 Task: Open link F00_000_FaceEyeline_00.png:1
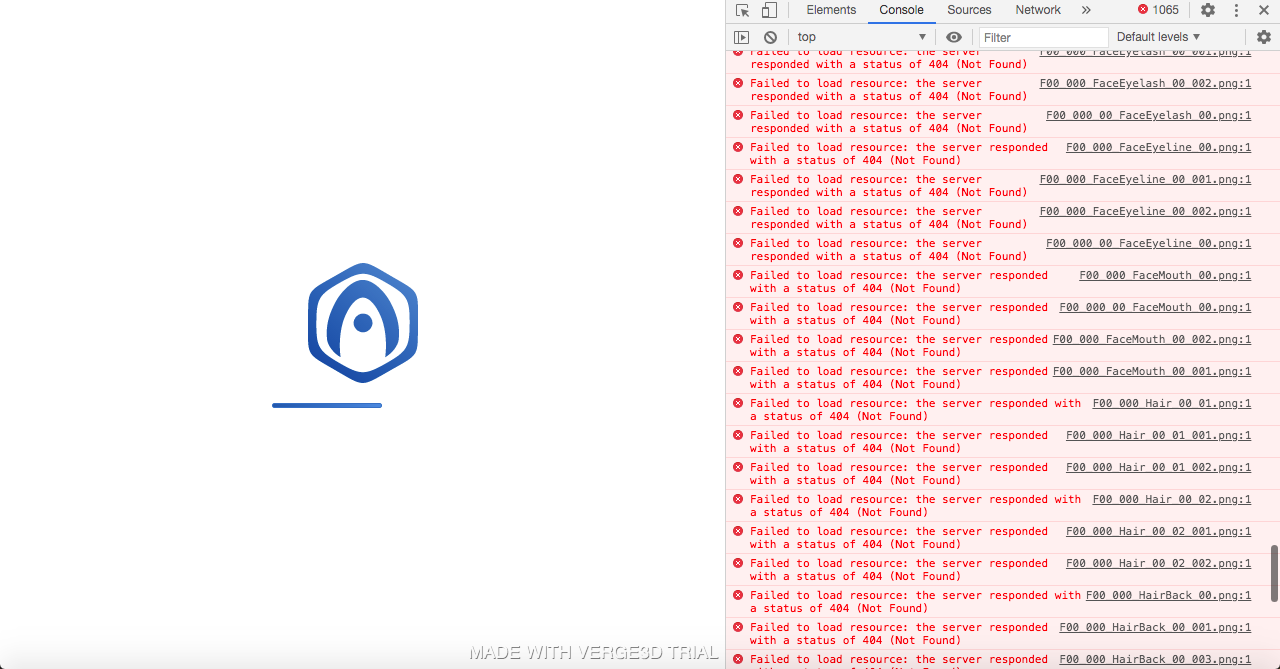1158,147
